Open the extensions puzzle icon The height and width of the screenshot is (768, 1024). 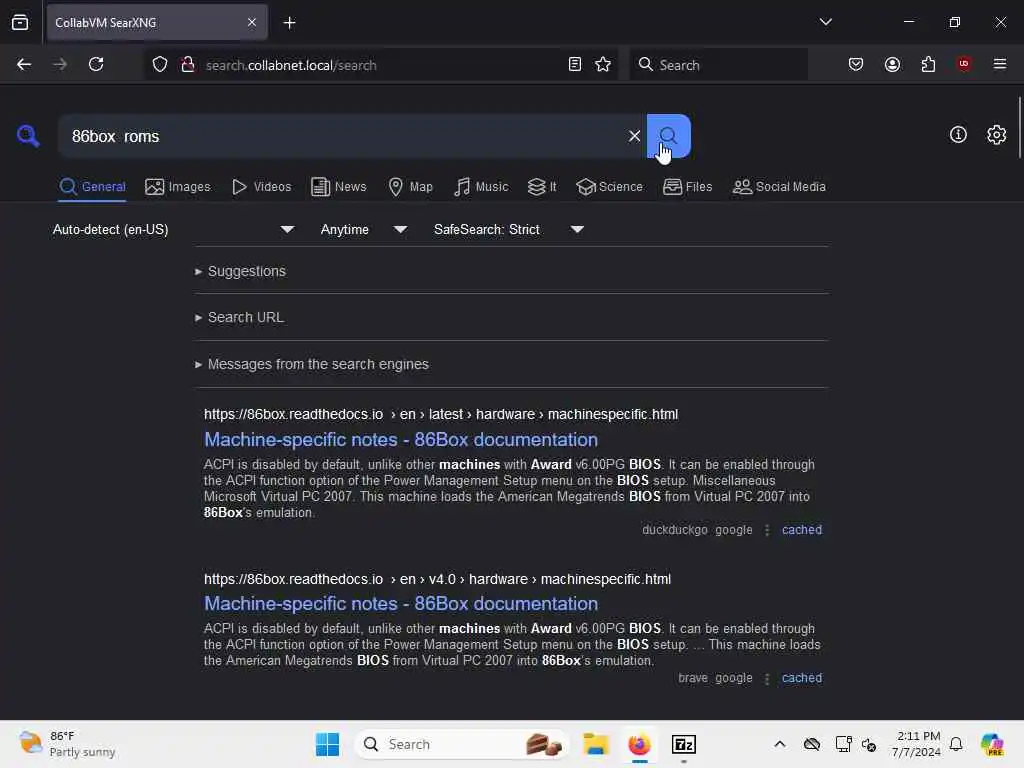tap(928, 64)
